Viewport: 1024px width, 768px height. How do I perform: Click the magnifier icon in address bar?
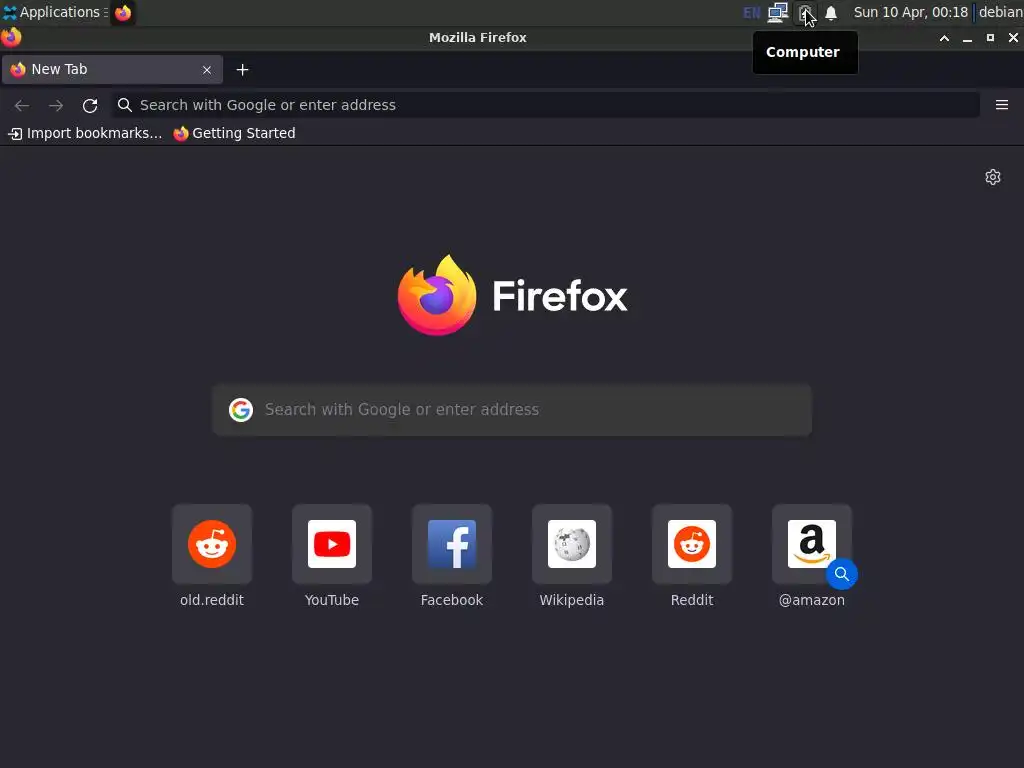(x=125, y=105)
